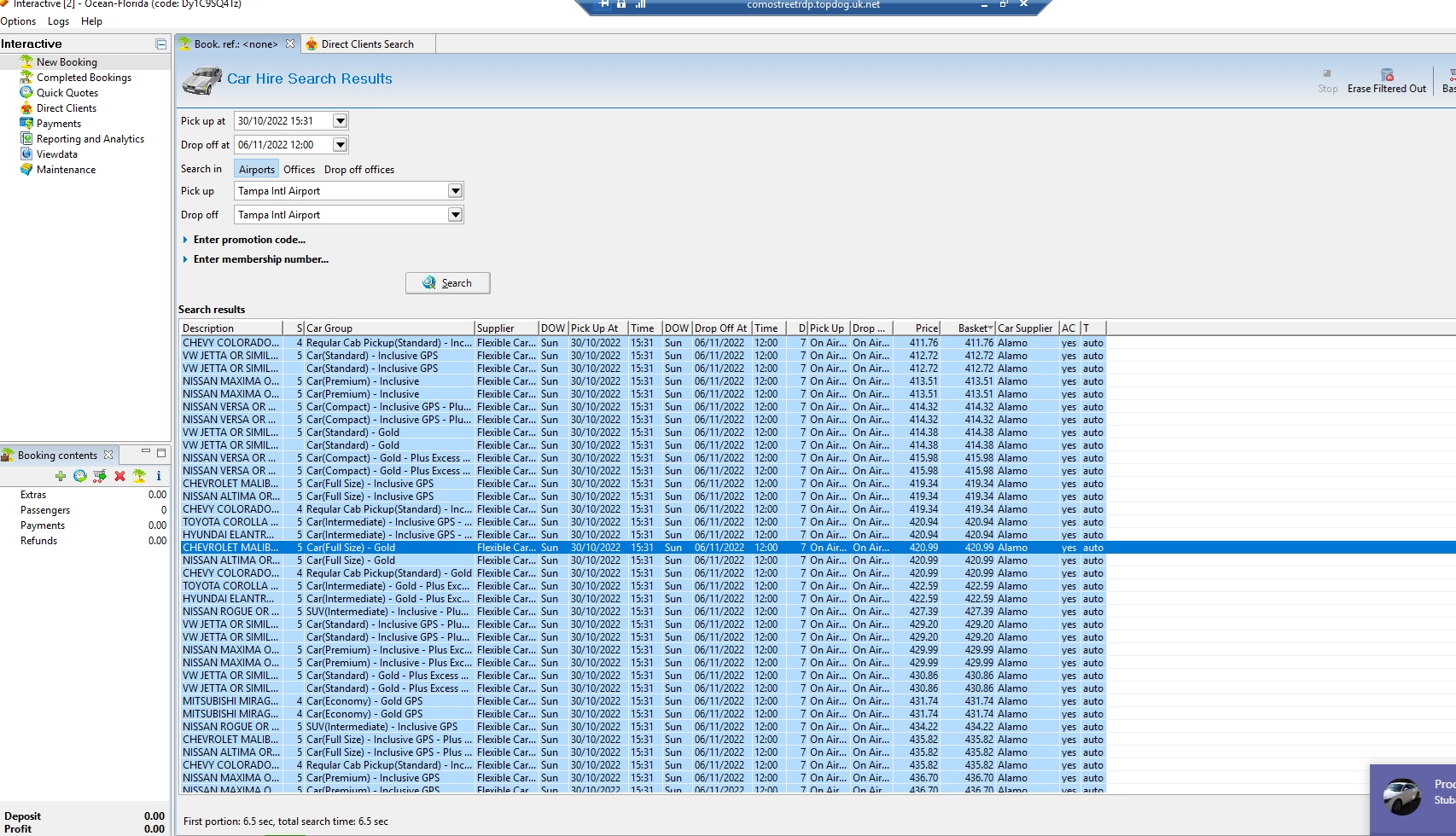
Task: Click the remote desktop pin icon
Action: pyautogui.click(x=604, y=4)
